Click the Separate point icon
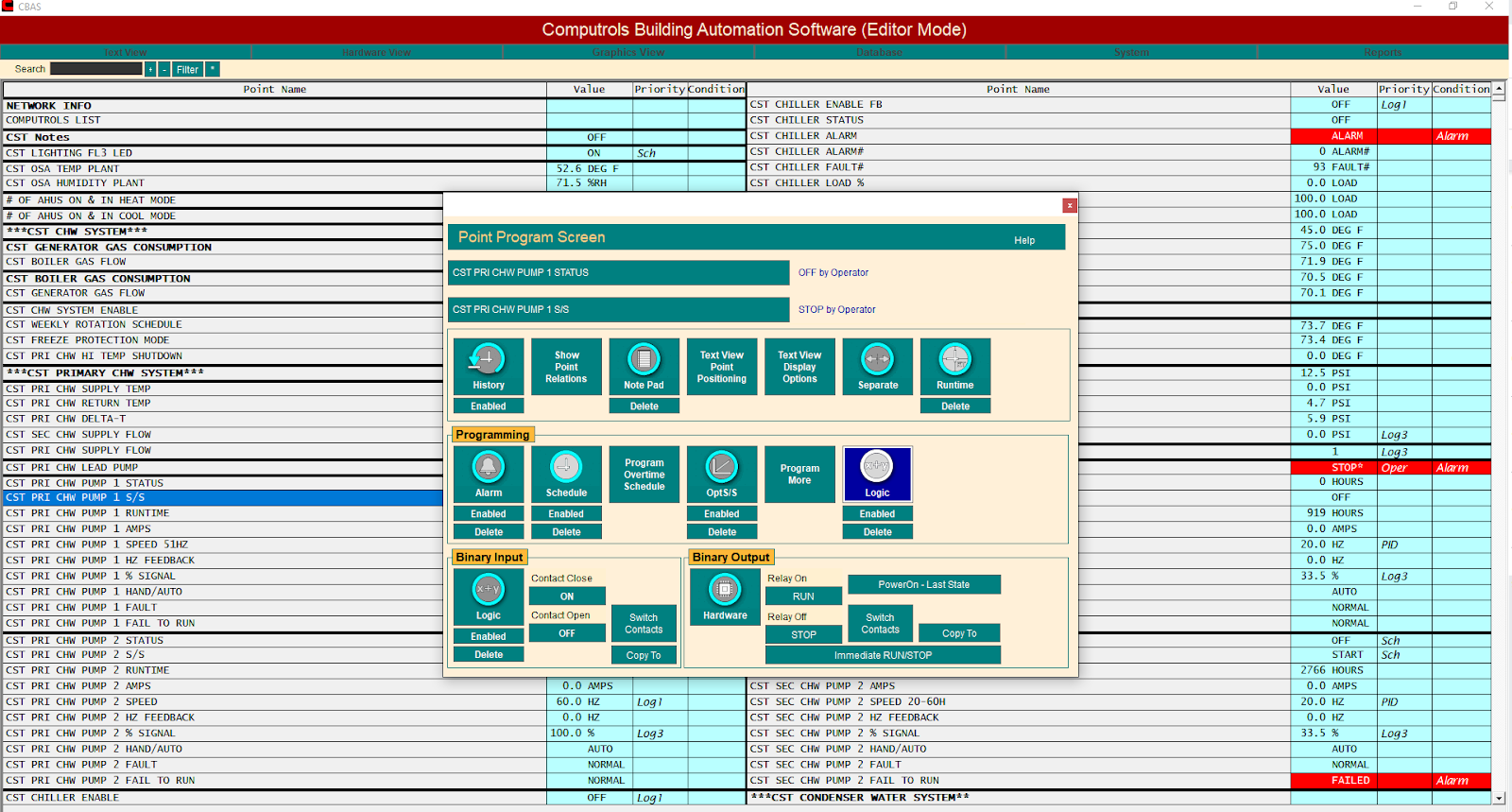This screenshot has height=812, width=1512. [x=878, y=366]
